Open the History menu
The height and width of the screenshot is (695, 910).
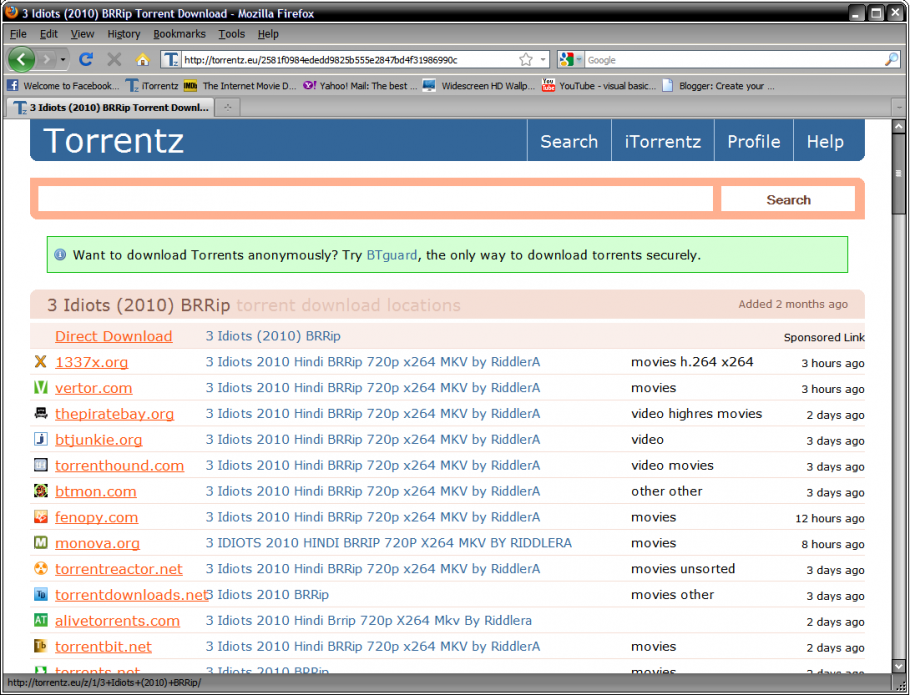click(124, 34)
